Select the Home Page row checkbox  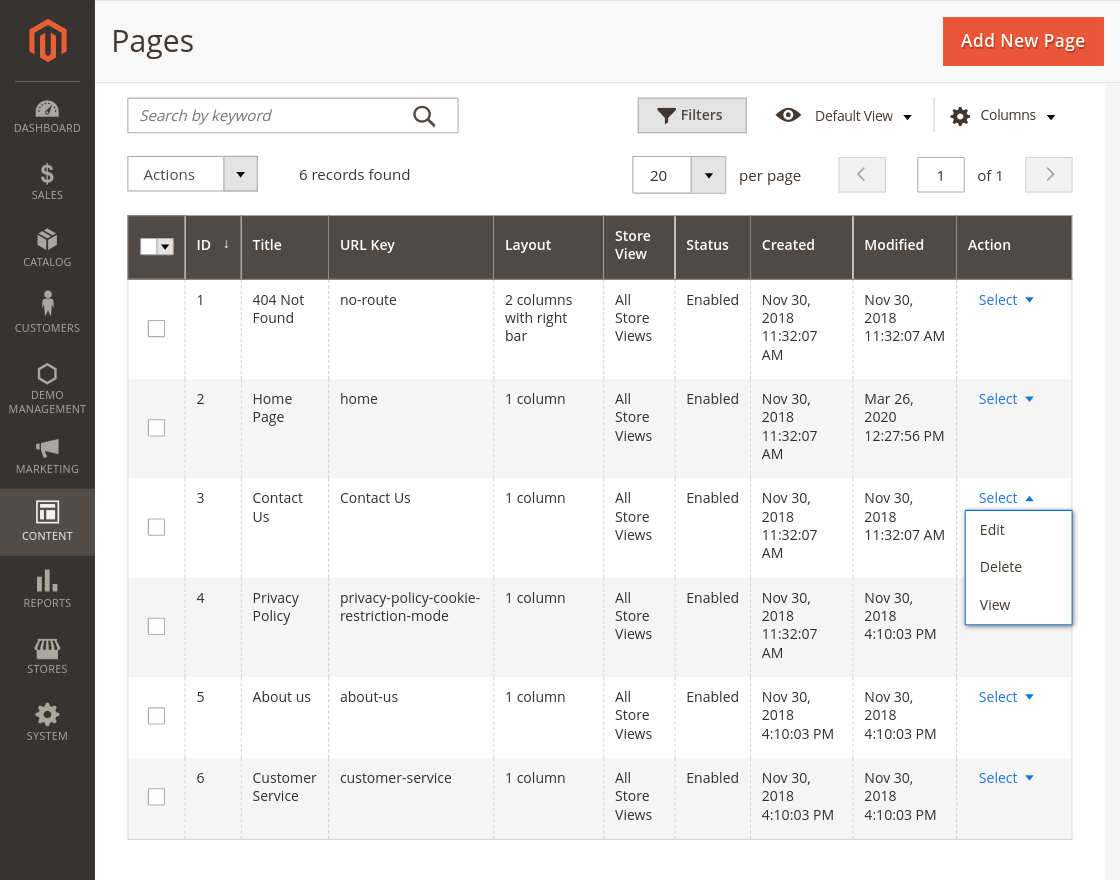tap(156, 427)
